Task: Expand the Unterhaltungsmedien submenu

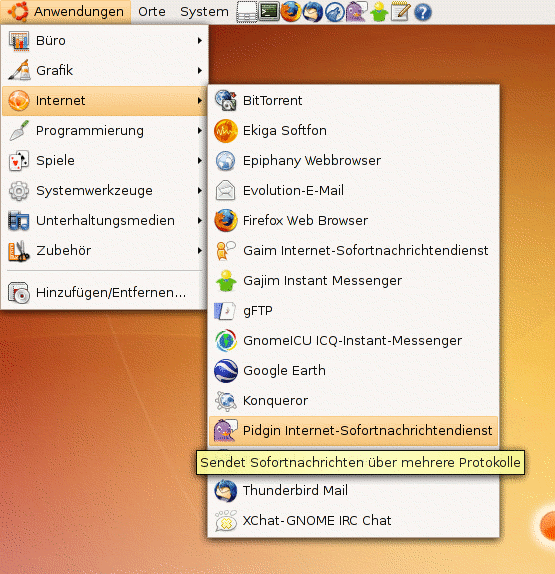Action: coord(105,220)
